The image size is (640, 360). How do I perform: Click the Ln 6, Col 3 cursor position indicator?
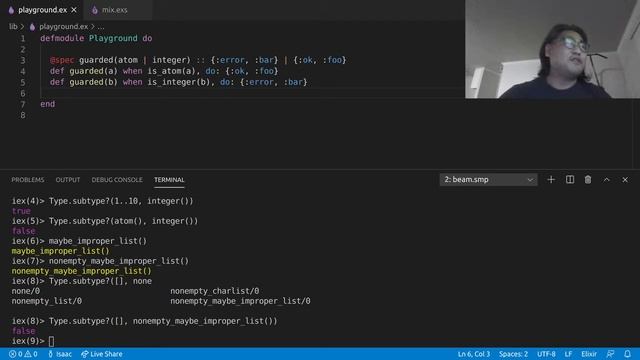coord(473,354)
